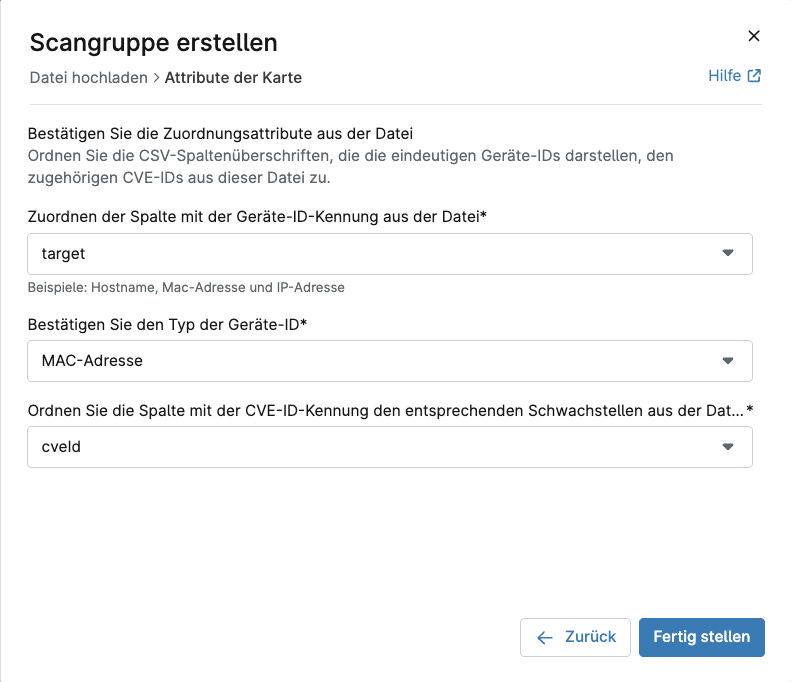Viewport: 791px width, 682px height.
Task: Click the arrow of the cveId dropdown
Action: pyautogui.click(x=727, y=446)
